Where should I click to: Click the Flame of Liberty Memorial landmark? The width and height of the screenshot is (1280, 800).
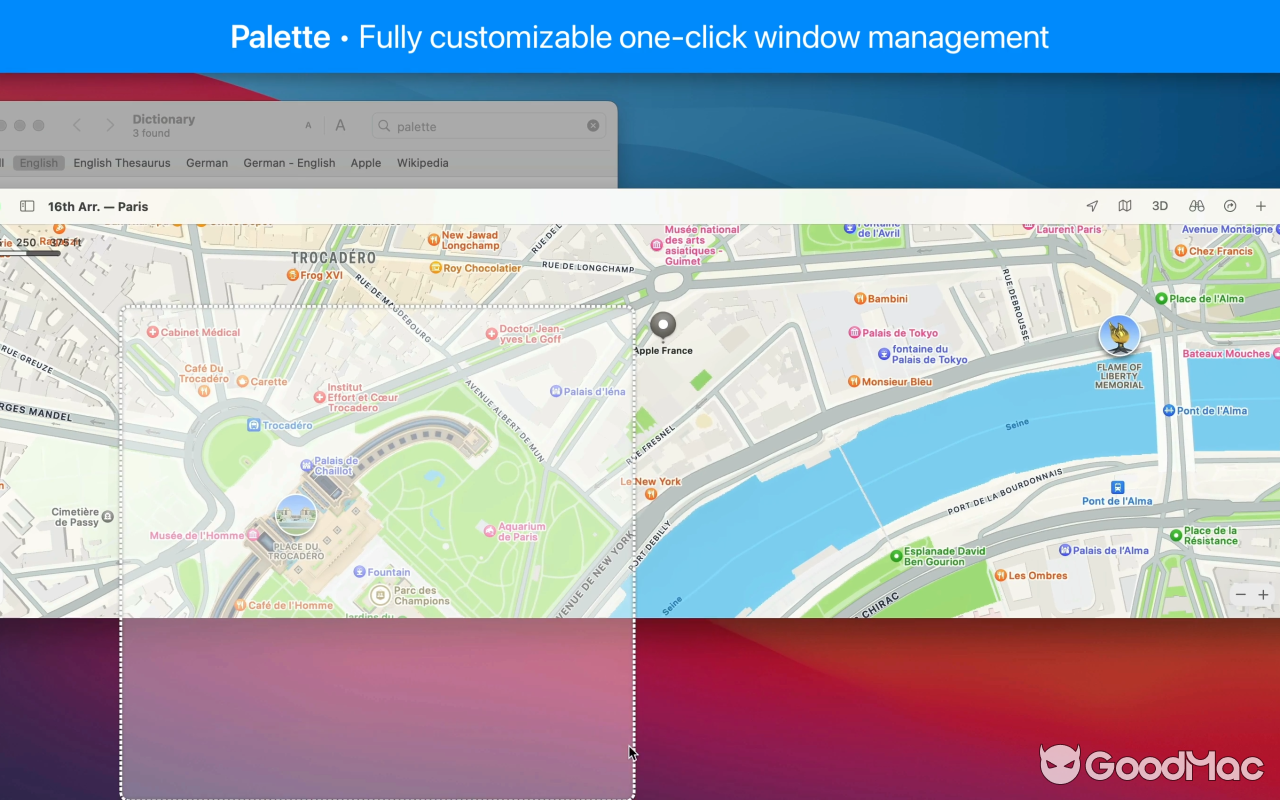[1119, 336]
